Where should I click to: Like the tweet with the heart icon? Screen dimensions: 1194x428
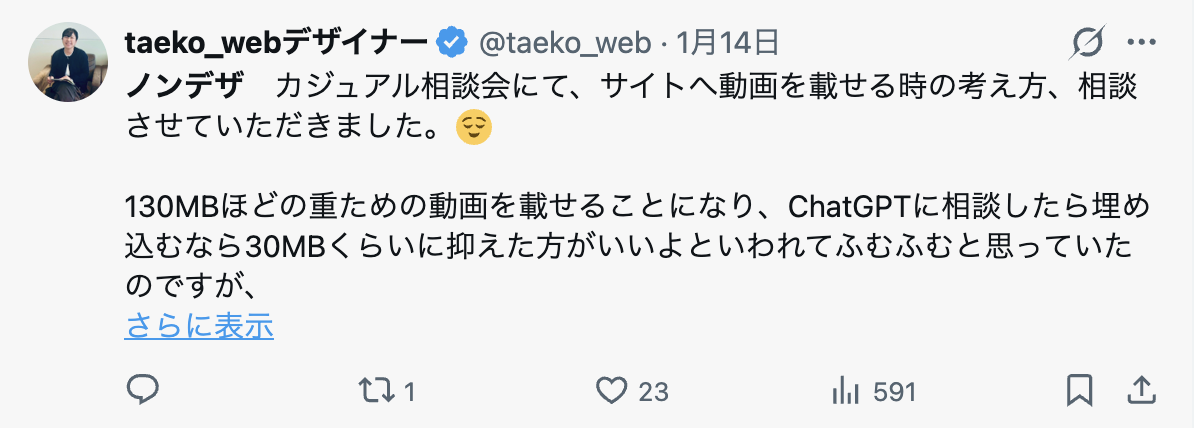609,390
